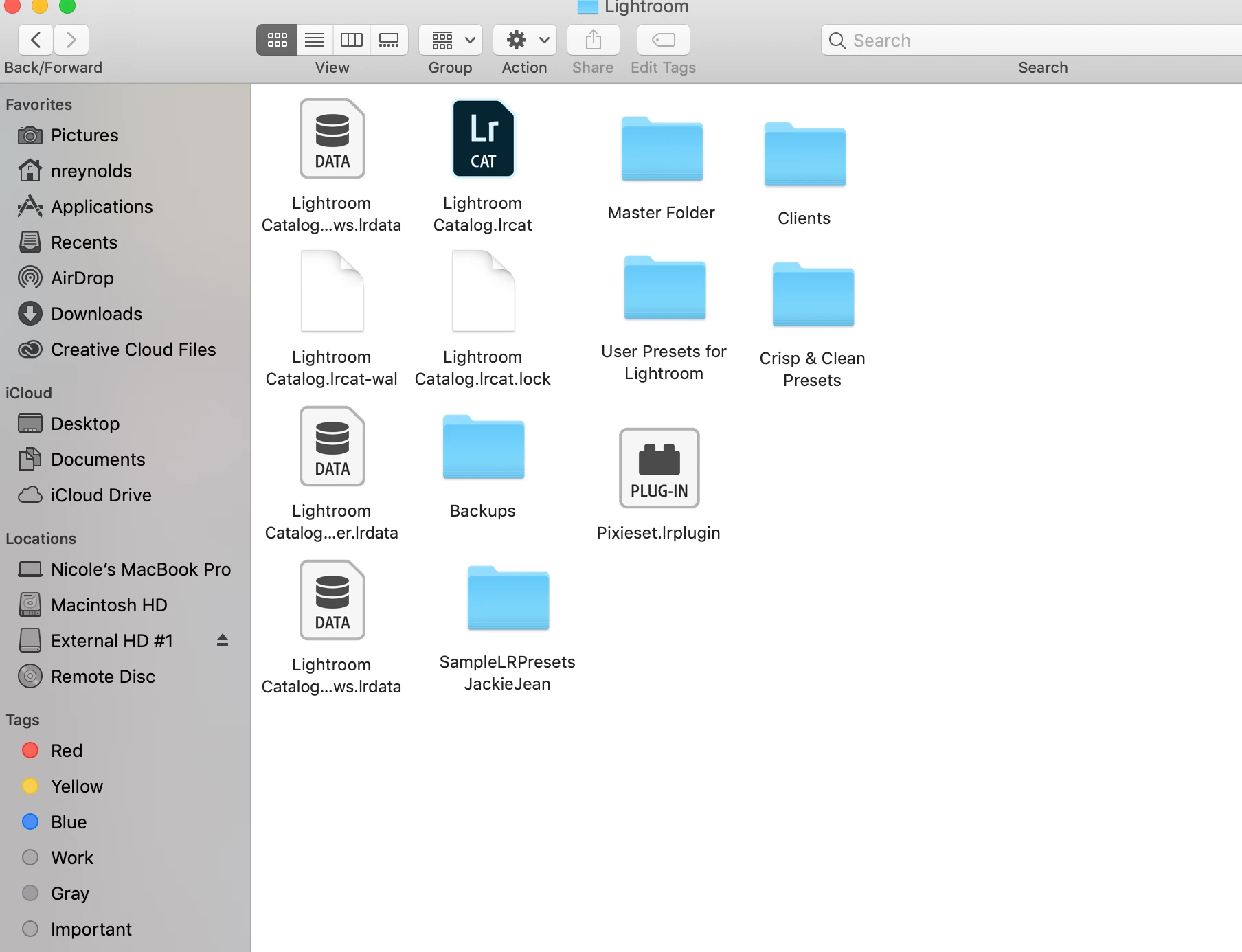Click the Locations section header

(41, 539)
